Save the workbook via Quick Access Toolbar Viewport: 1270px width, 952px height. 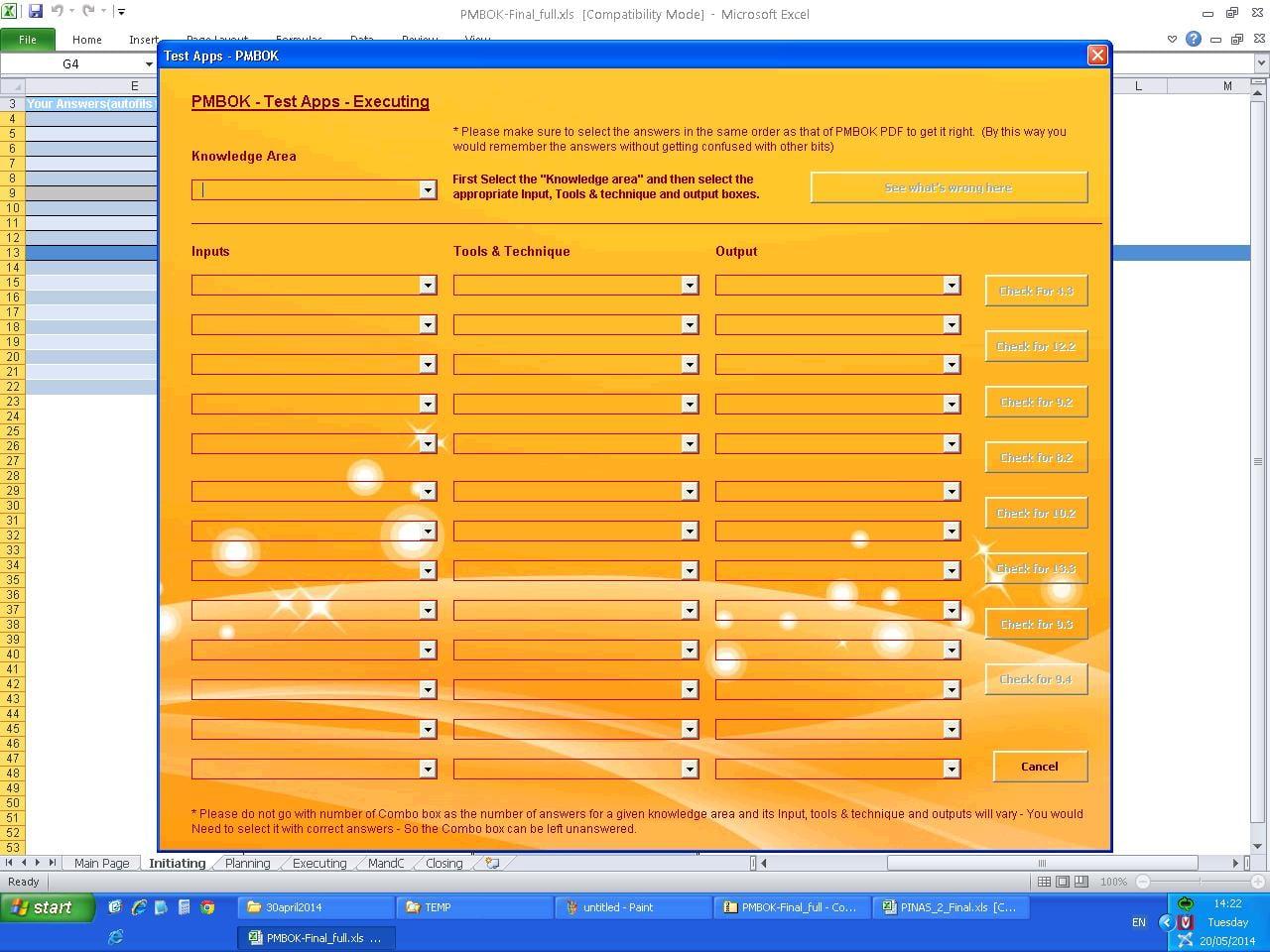(x=37, y=9)
